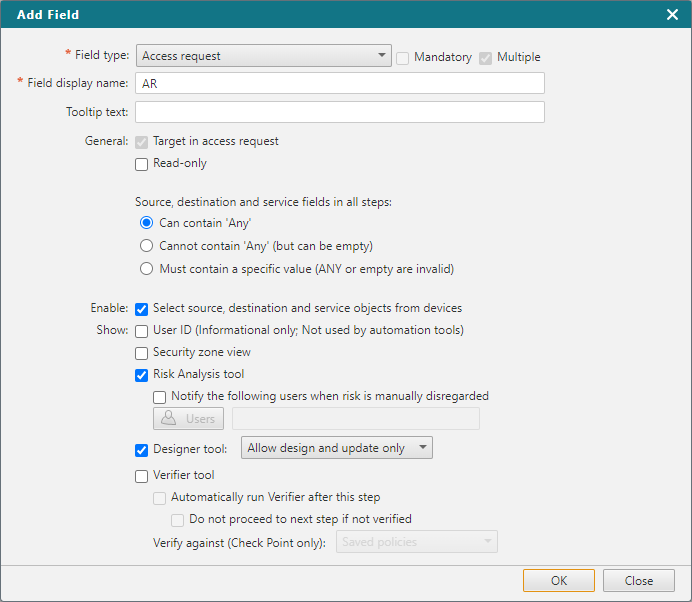Expand the Allow design and update only dropdown
The height and width of the screenshot is (602, 692).
coord(337,449)
